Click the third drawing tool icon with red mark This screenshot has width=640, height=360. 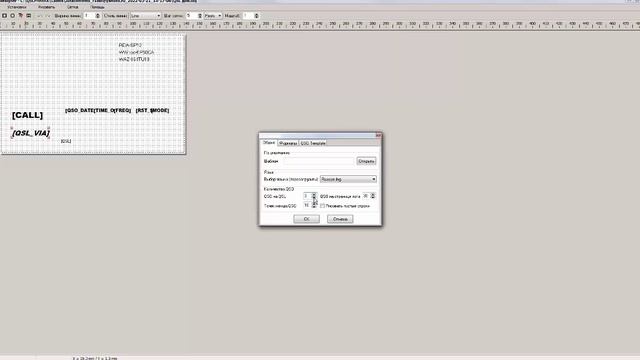pyautogui.click(x=20, y=16)
